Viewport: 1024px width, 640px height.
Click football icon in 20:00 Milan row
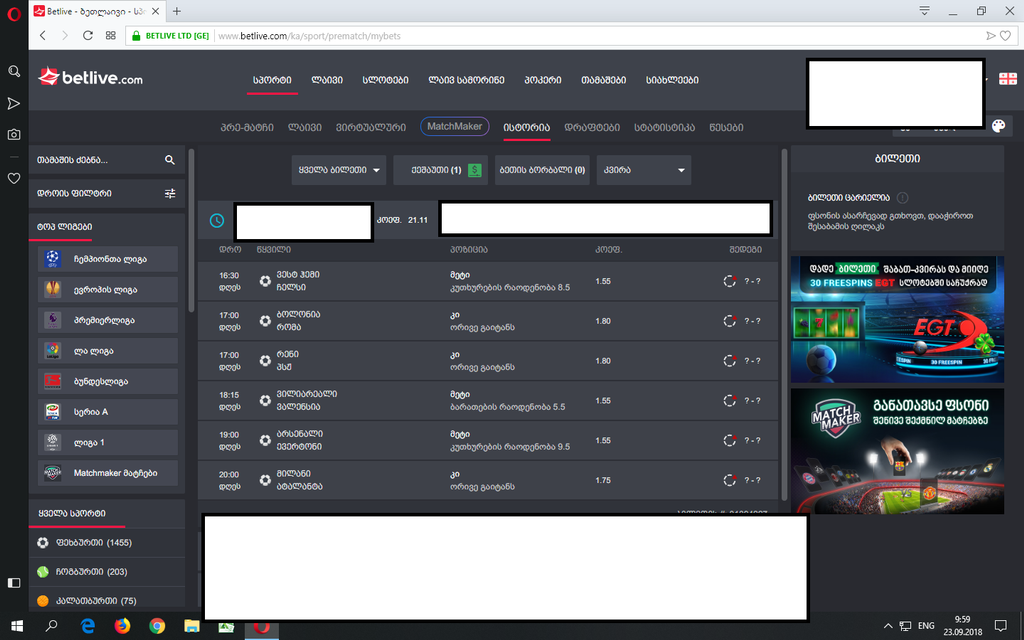[264, 480]
